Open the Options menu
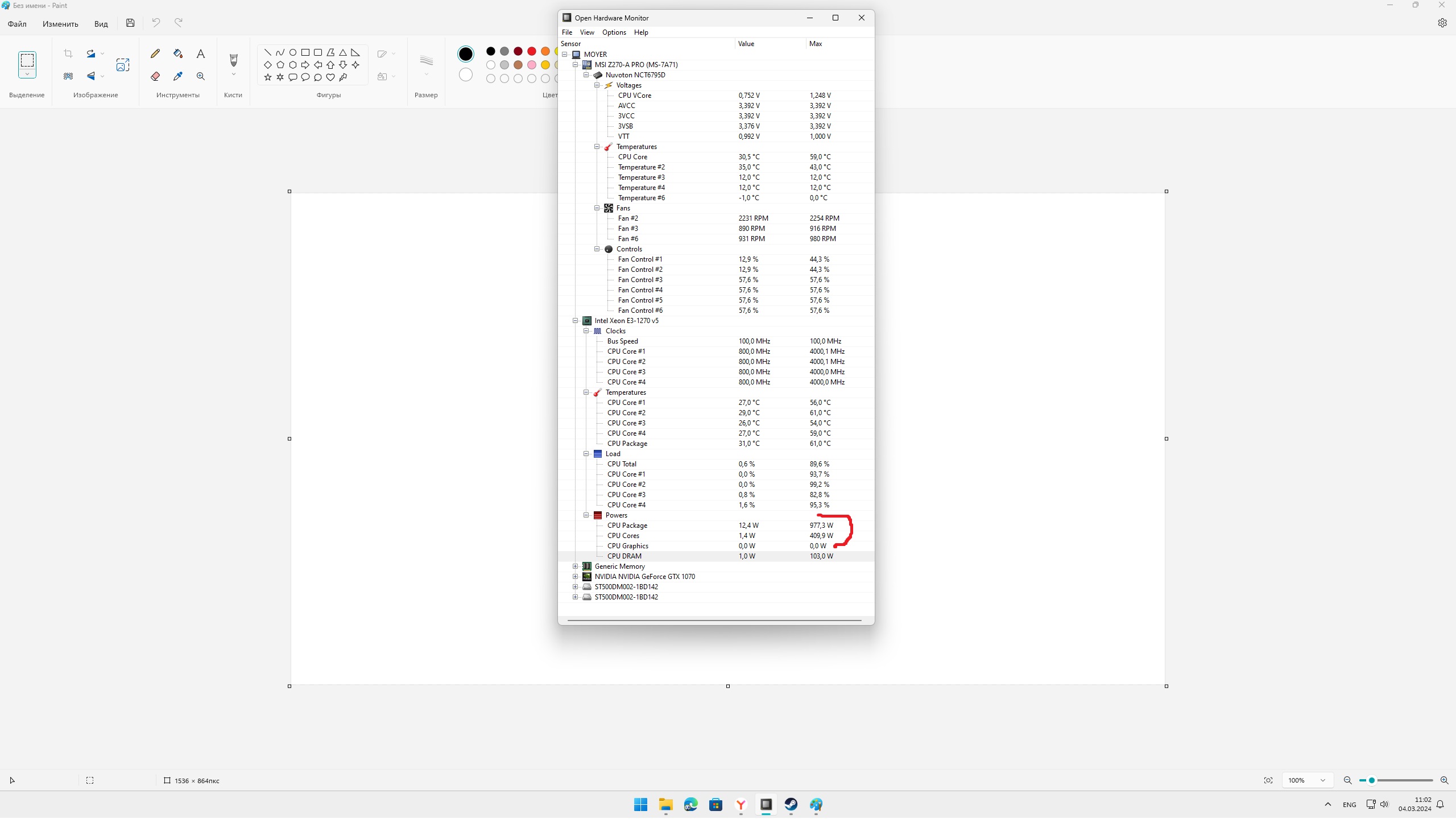Viewport: 1456px width, 819px height. point(614,32)
